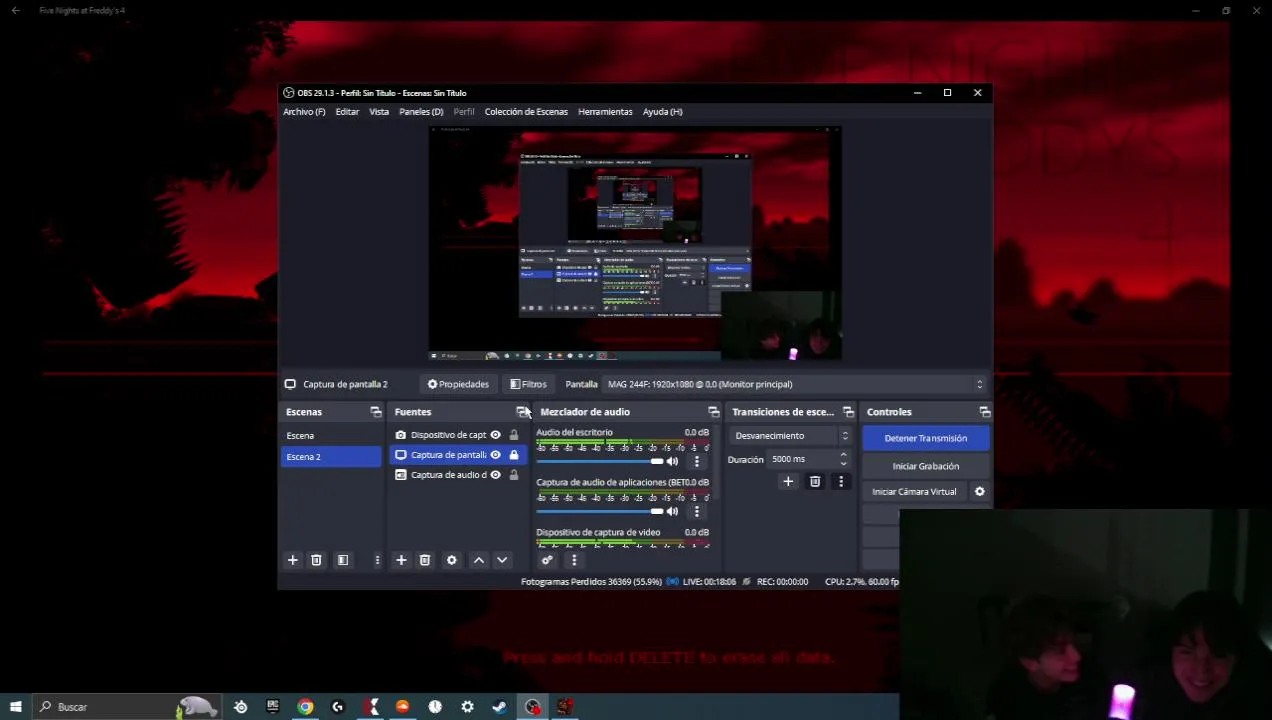Mute Audio del escritorio channel
This screenshot has width=1272, height=720.
click(x=672, y=461)
